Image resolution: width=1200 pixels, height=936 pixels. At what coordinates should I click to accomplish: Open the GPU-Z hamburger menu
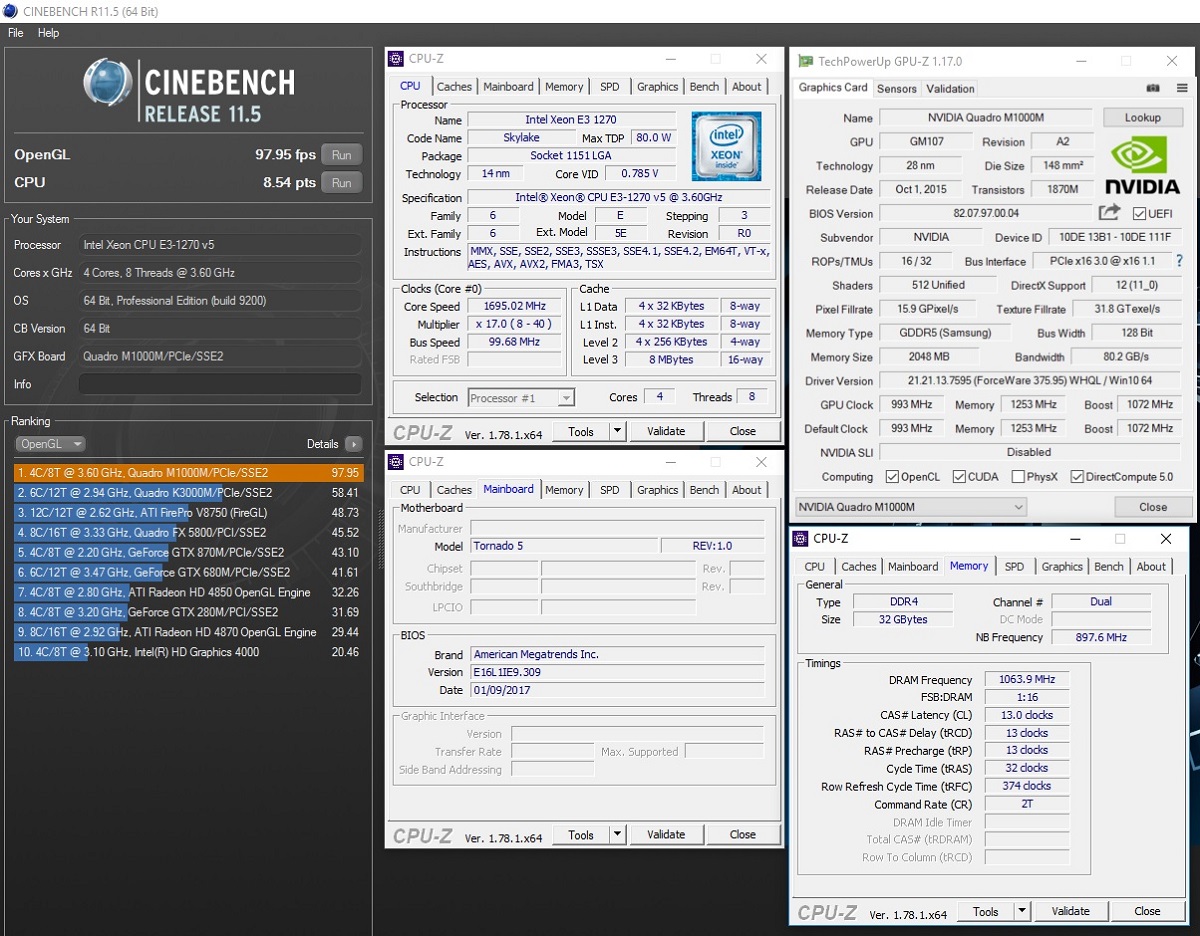[x=1182, y=88]
